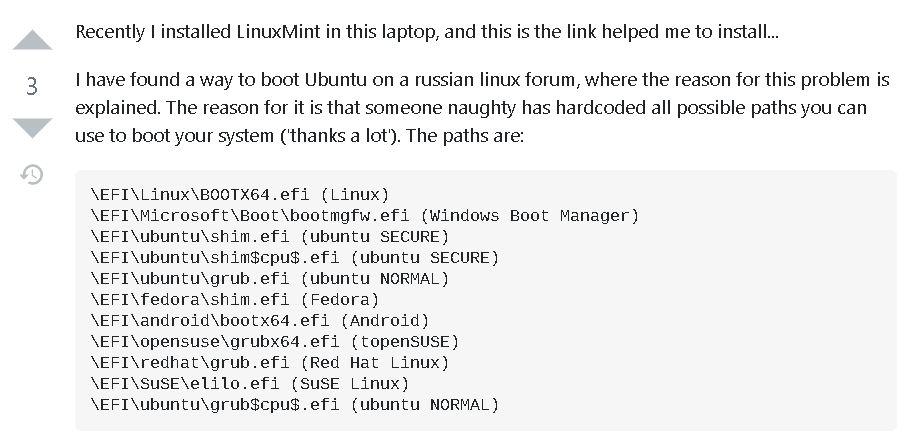Click the SuSE elilo.efi code line

tap(250, 384)
